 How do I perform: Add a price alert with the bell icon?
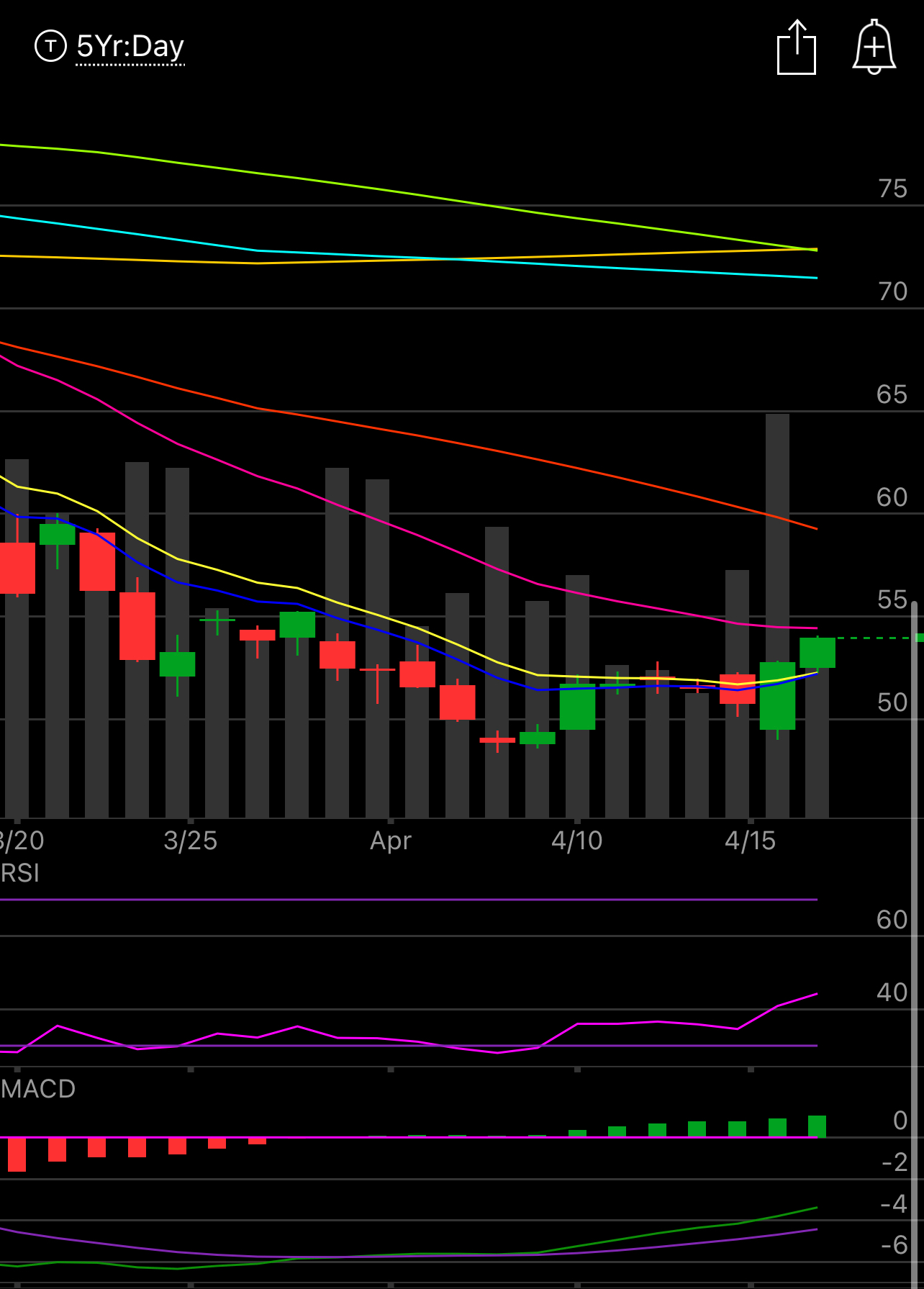click(x=874, y=47)
